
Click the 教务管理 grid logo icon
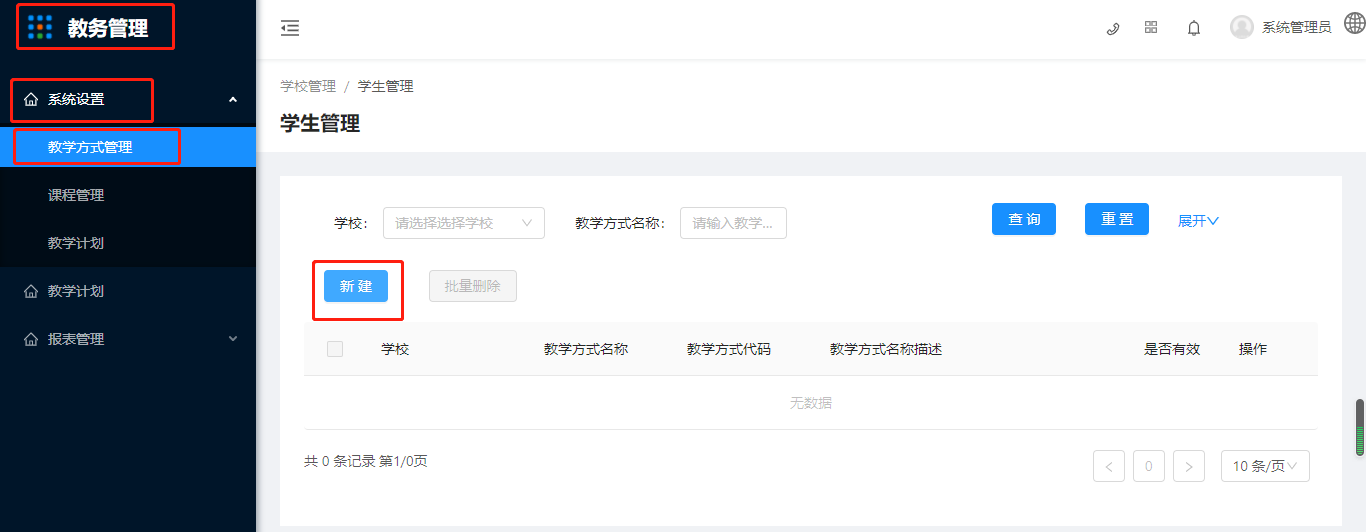(x=40, y=27)
